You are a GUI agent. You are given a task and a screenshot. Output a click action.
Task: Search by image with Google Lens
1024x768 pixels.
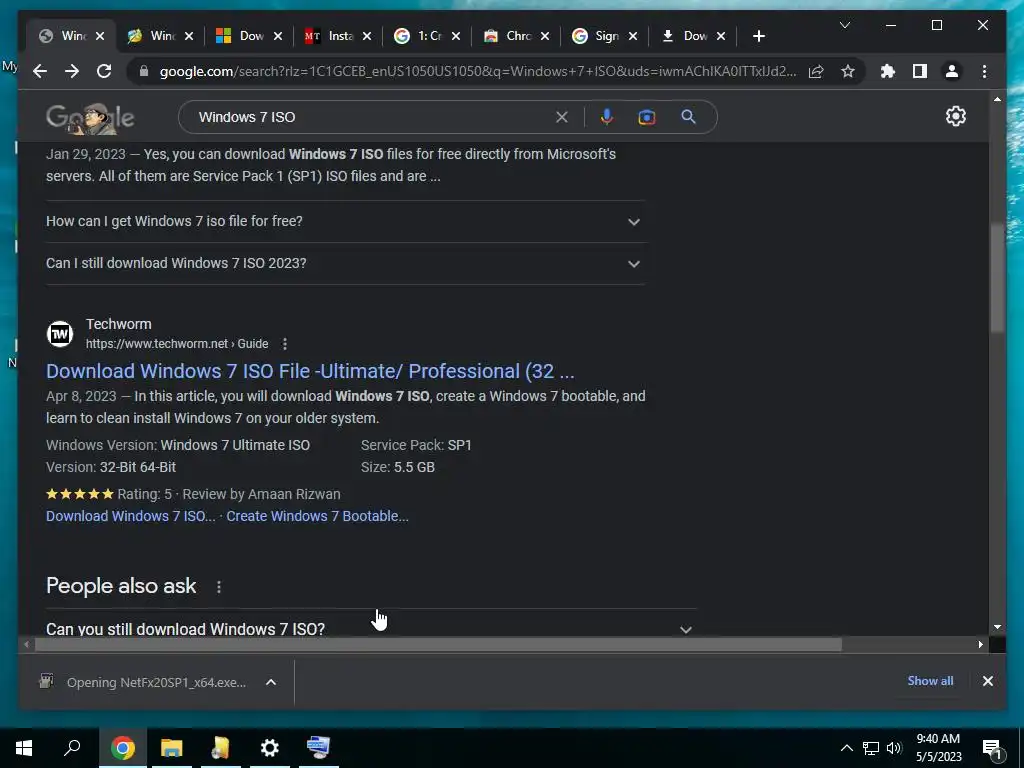click(647, 117)
